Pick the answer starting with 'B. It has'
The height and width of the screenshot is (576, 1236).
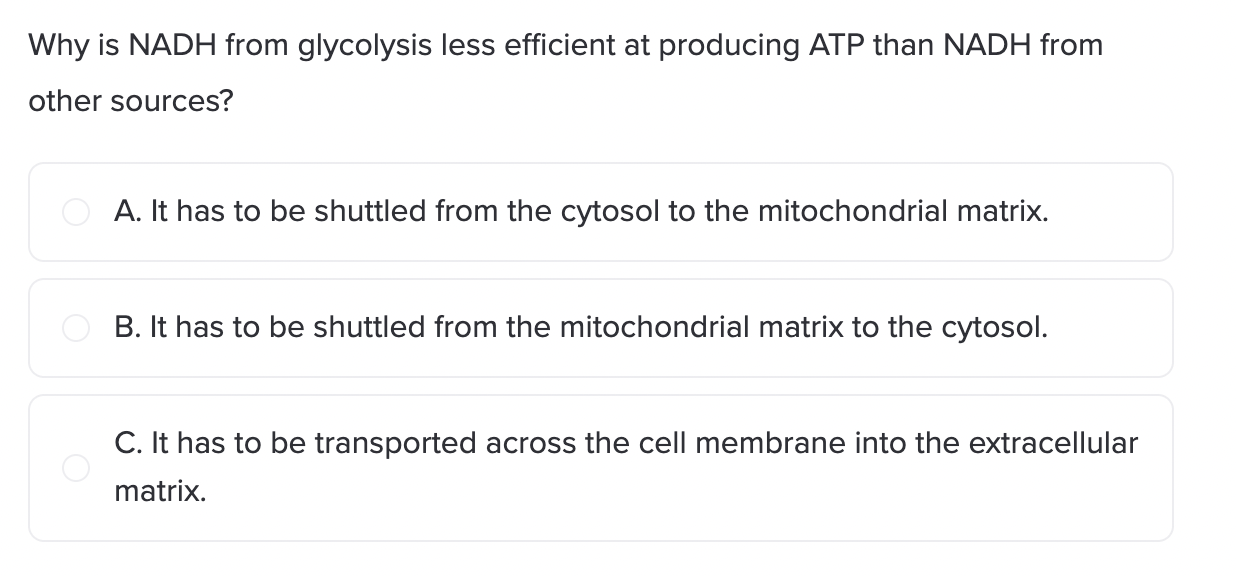tap(582, 328)
